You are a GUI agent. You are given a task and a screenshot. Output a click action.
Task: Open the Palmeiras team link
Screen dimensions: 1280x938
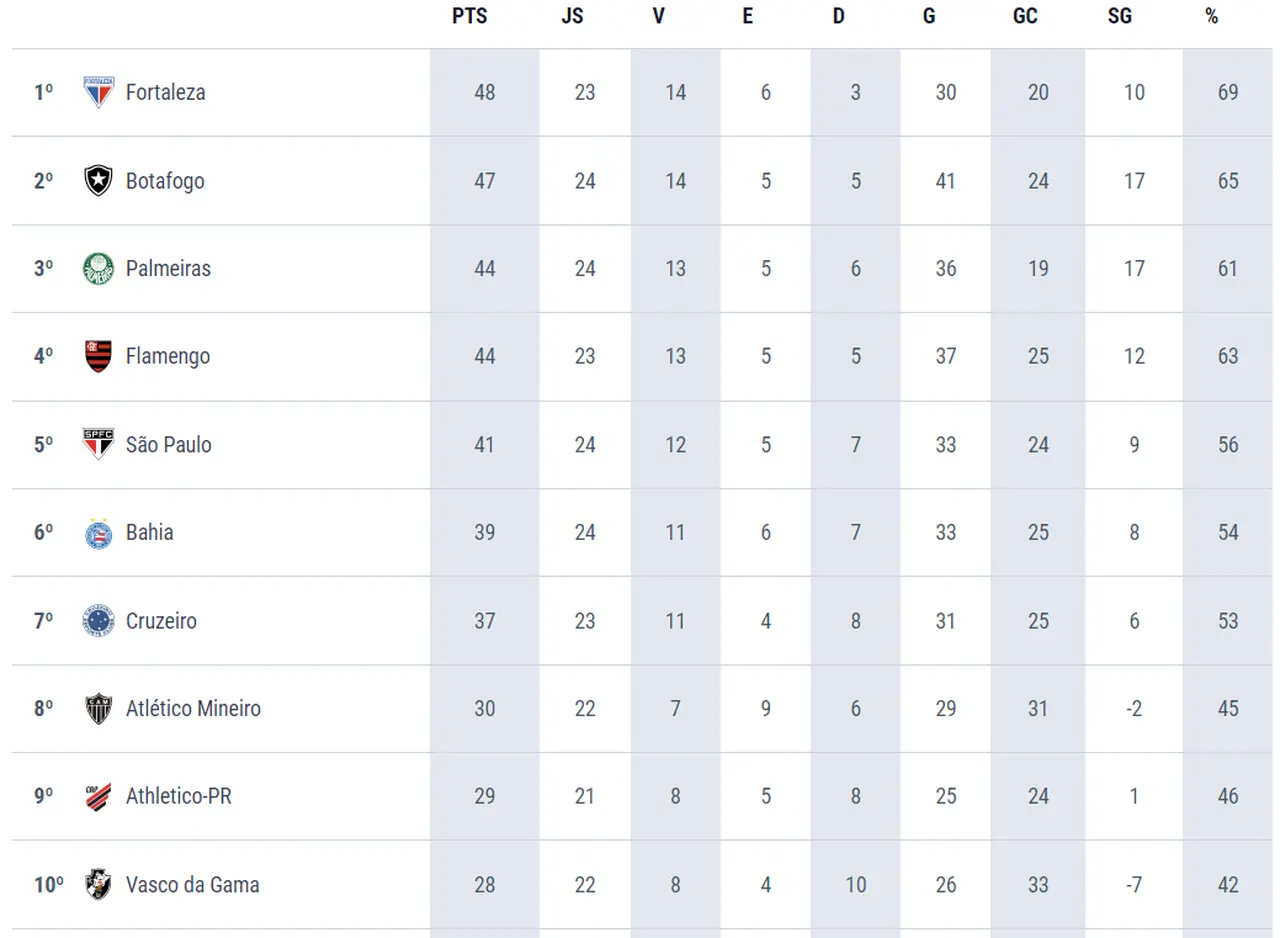[x=168, y=268]
